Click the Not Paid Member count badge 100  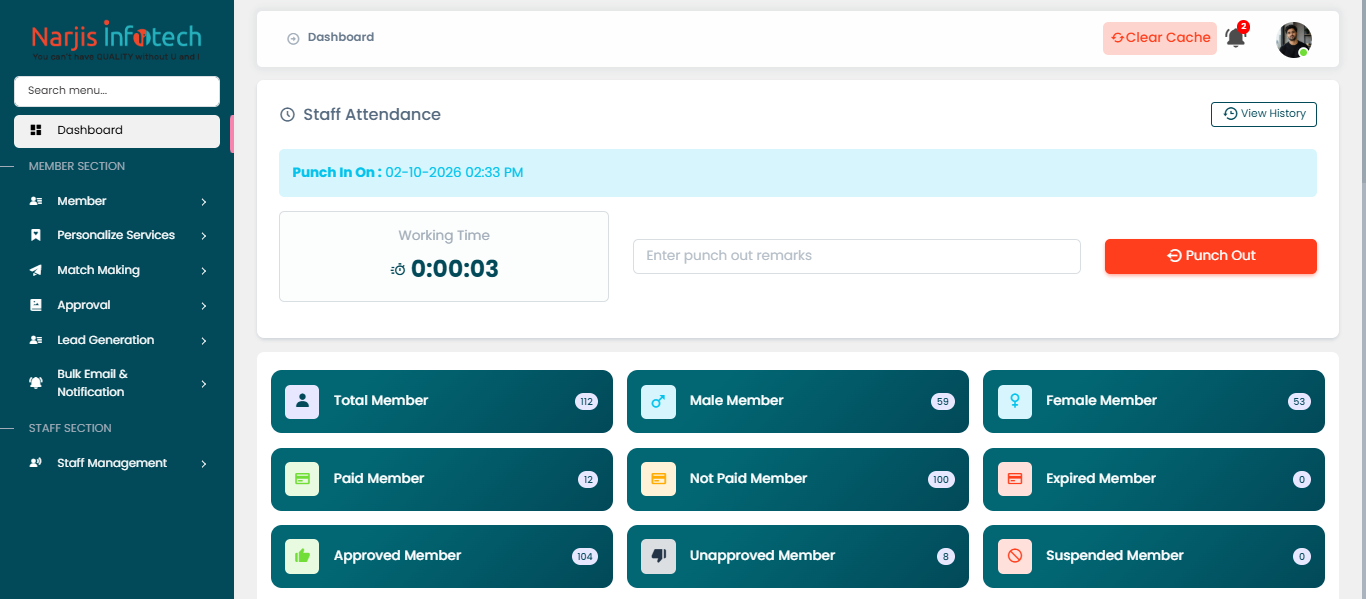[x=941, y=480]
